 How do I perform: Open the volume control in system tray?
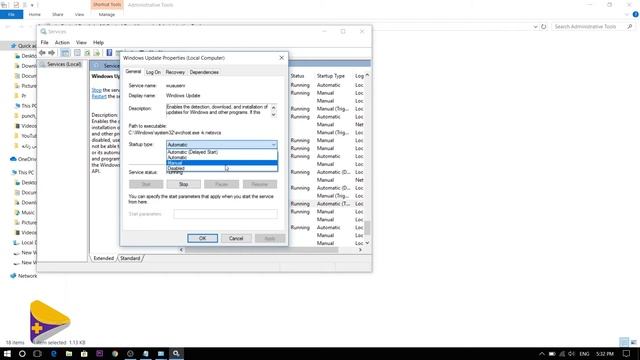coord(571,354)
